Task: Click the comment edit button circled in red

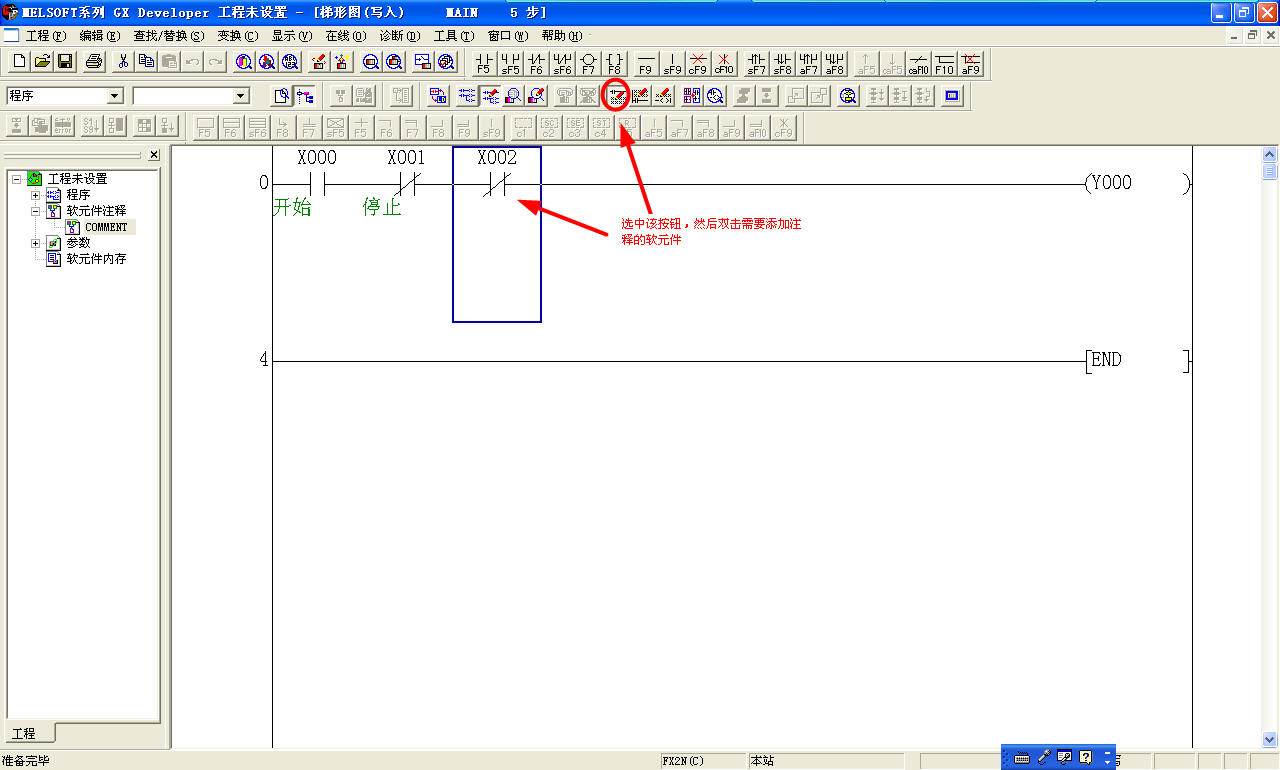Action: point(616,96)
